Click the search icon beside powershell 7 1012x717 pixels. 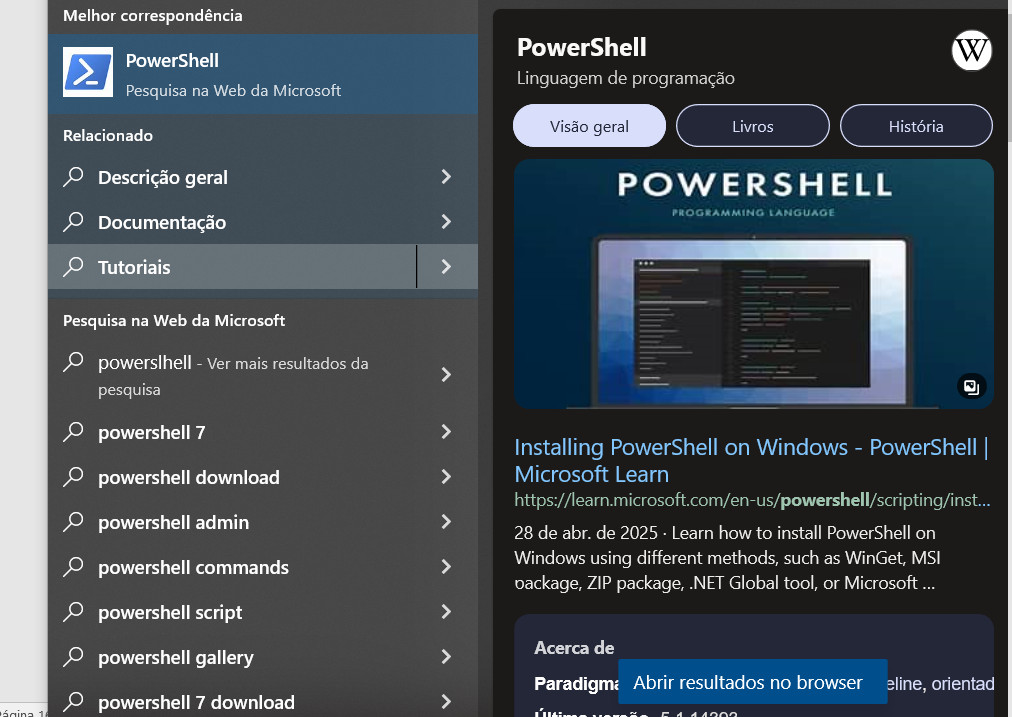[x=74, y=432]
